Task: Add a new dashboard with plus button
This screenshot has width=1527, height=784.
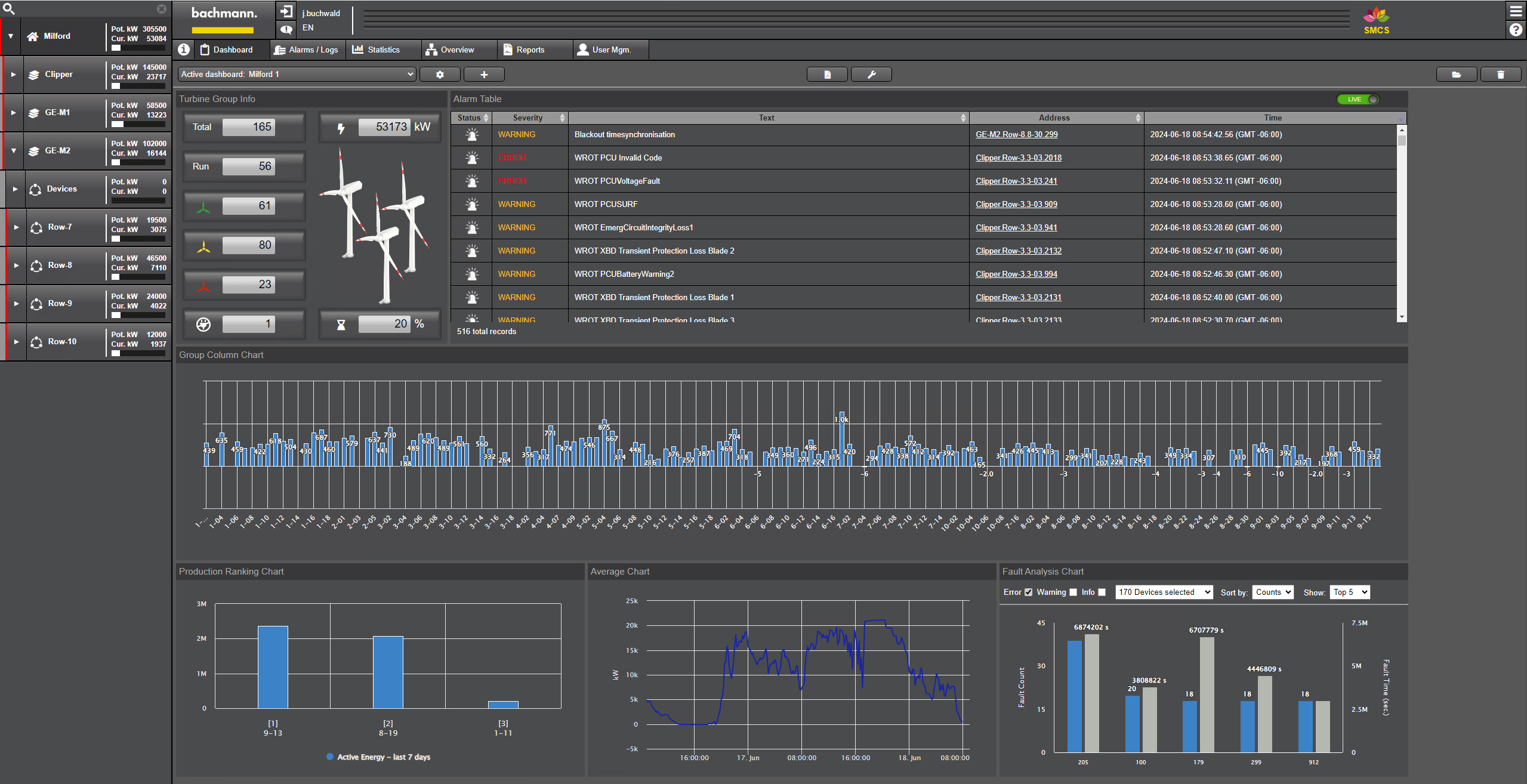Action: (x=484, y=75)
